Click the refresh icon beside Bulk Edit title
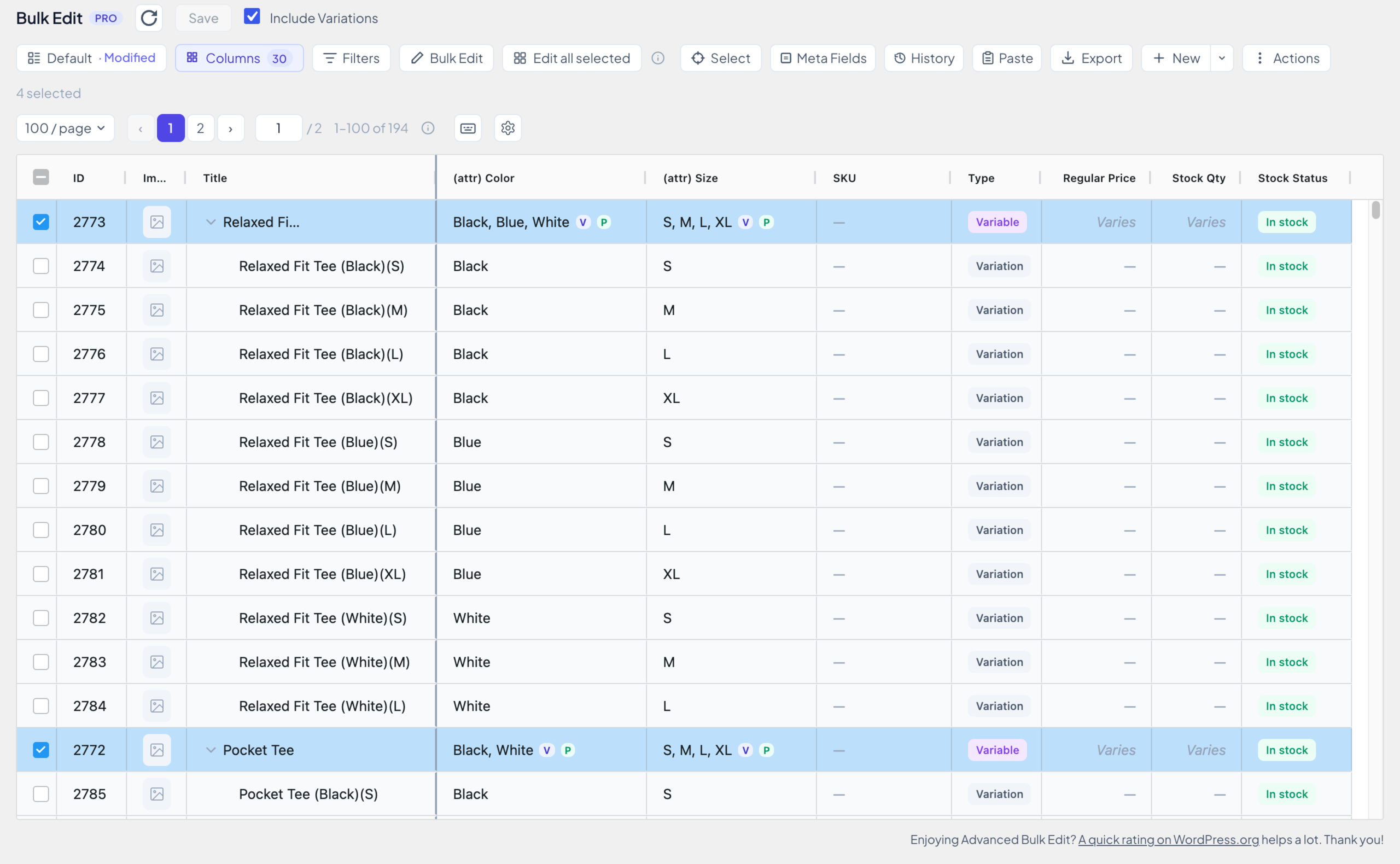 click(x=149, y=17)
